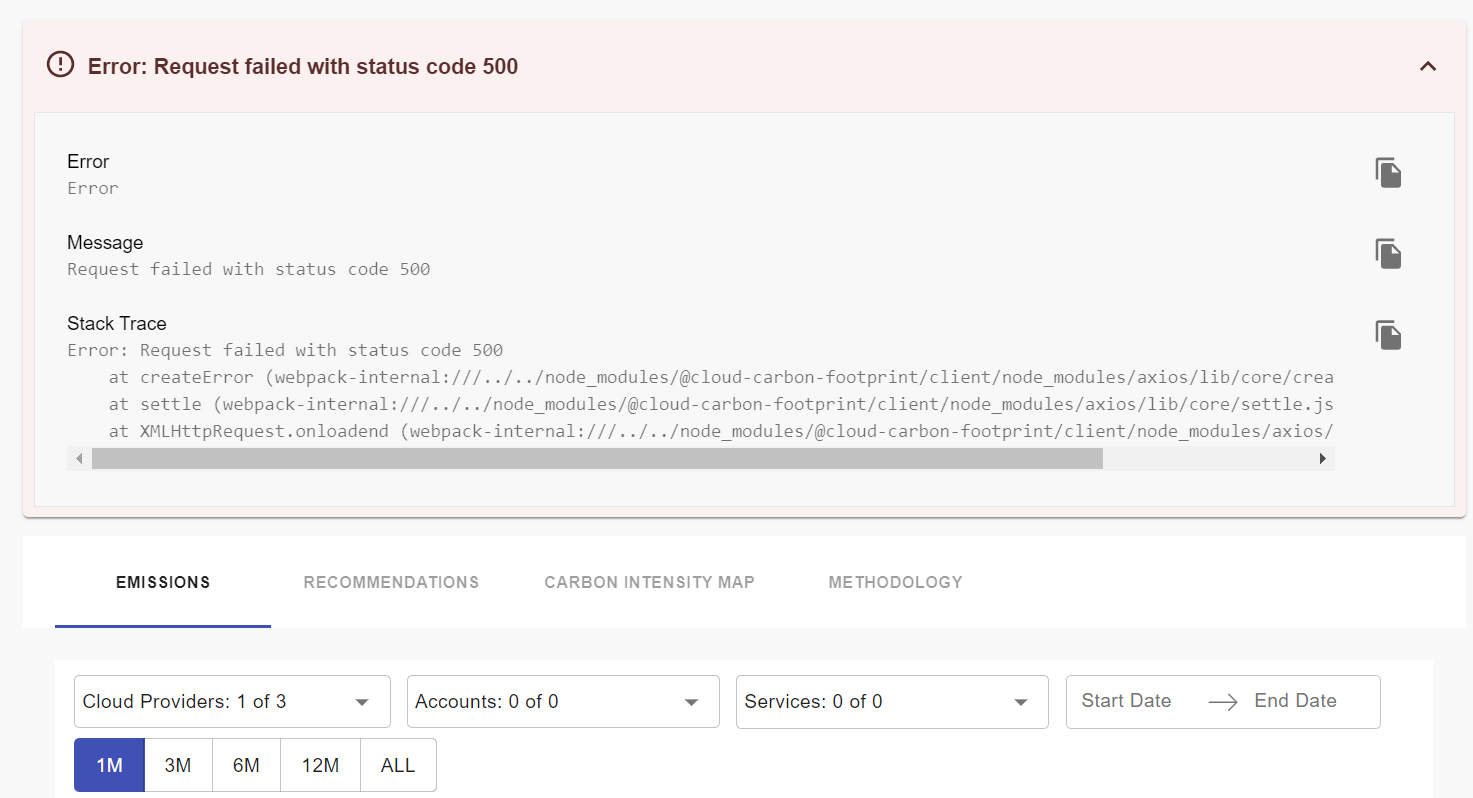Collapse the error banner with the chevron
Image resolution: width=1473 pixels, height=798 pixels.
(1428, 66)
